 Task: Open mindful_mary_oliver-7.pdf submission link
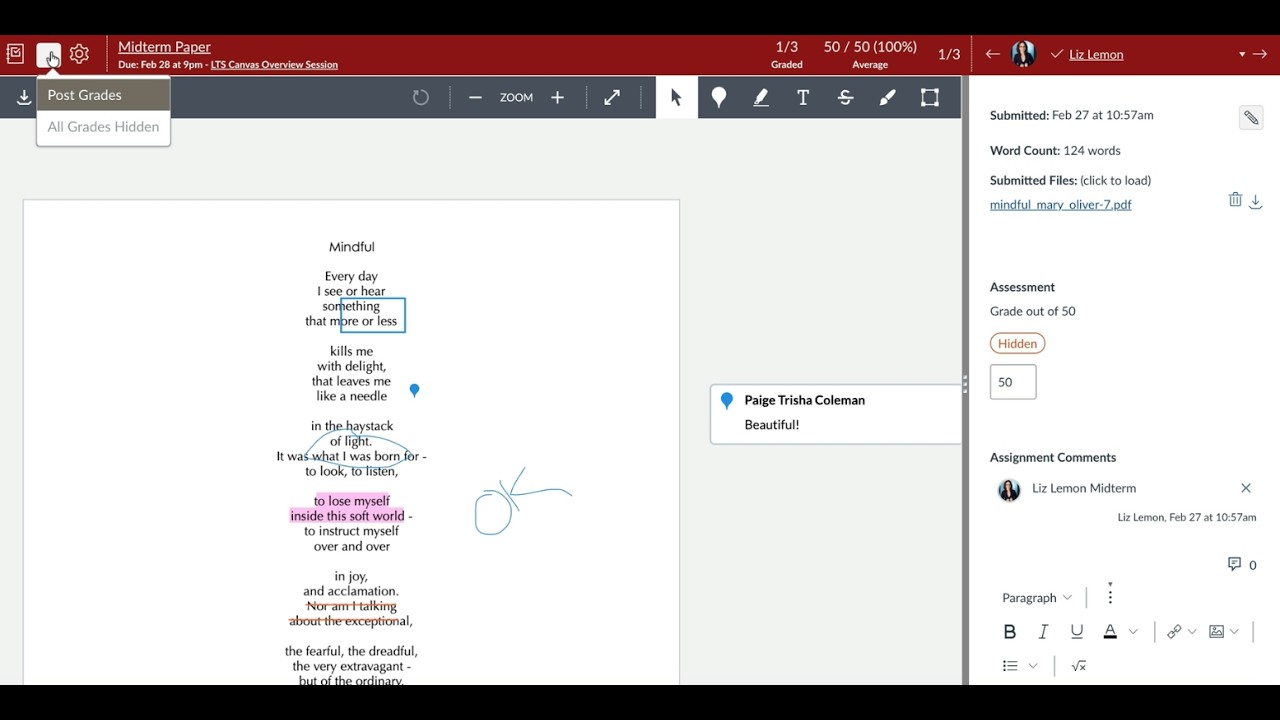[1060, 205]
